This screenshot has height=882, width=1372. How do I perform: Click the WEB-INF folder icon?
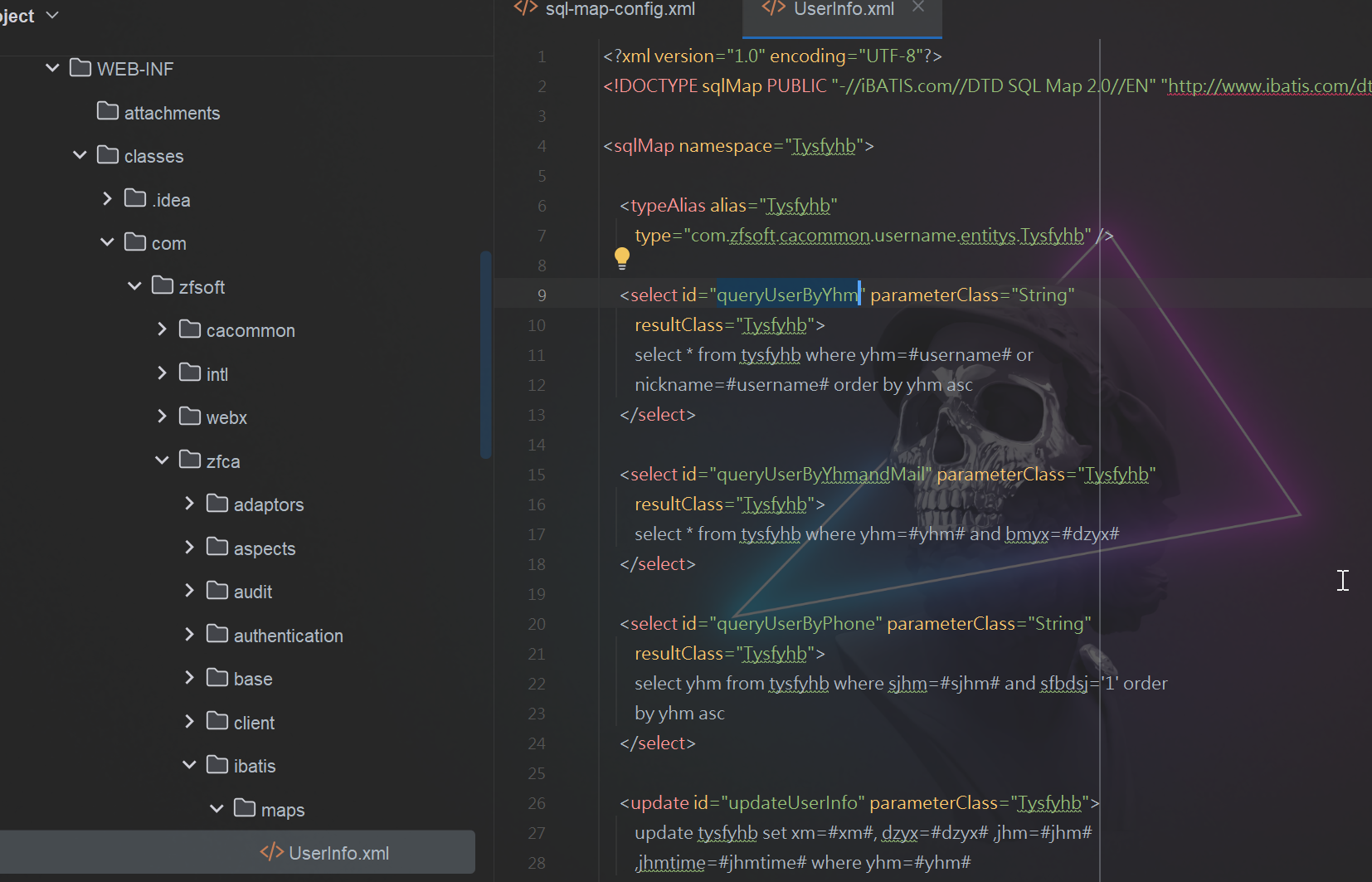tap(80, 68)
